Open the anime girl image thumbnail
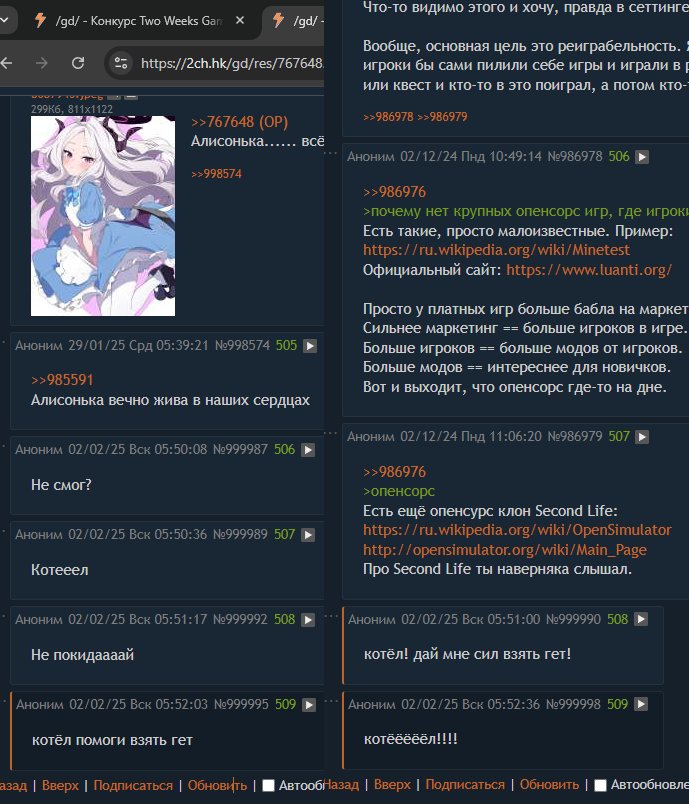Viewport: 689px width, 804px height. (x=103, y=216)
